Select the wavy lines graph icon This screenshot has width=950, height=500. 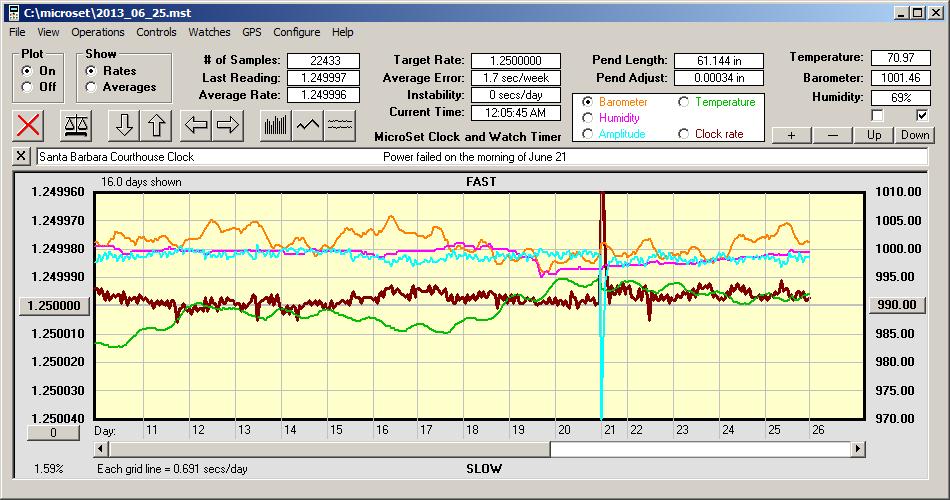tap(341, 125)
